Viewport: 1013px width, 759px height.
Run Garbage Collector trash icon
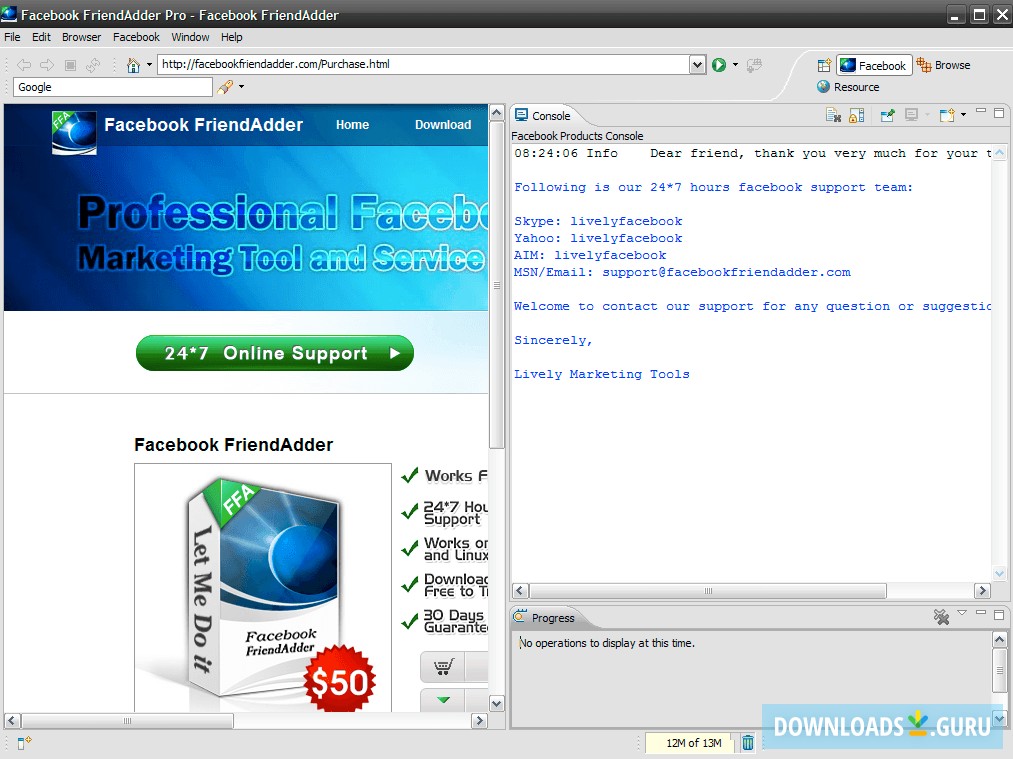[747, 743]
